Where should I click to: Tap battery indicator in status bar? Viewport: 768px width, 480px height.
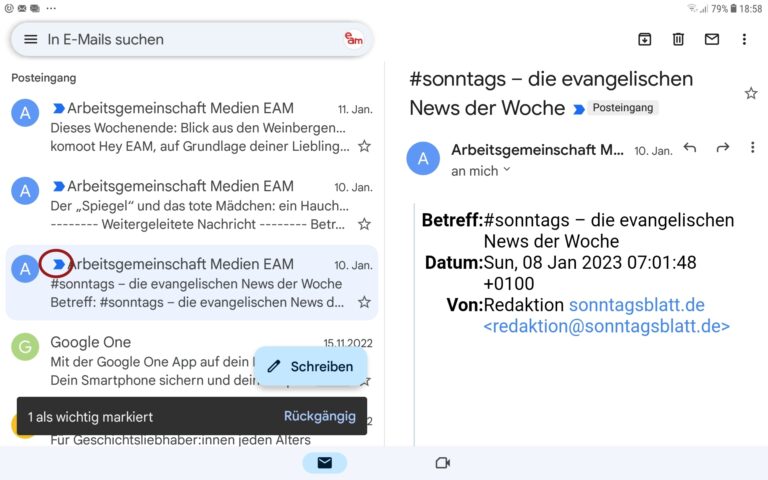click(x=733, y=8)
